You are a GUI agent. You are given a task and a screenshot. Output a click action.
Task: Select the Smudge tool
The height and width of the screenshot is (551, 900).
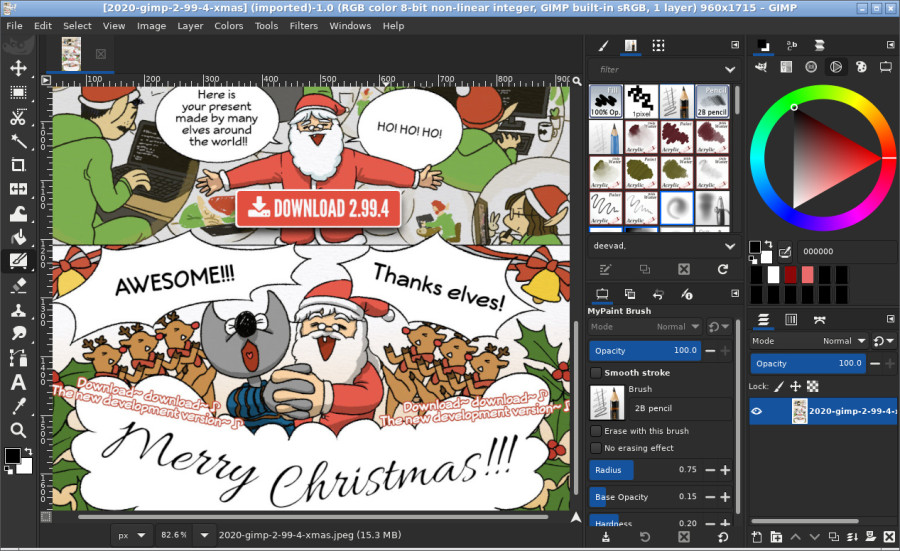pyautogui.click(x=18, y=333)
